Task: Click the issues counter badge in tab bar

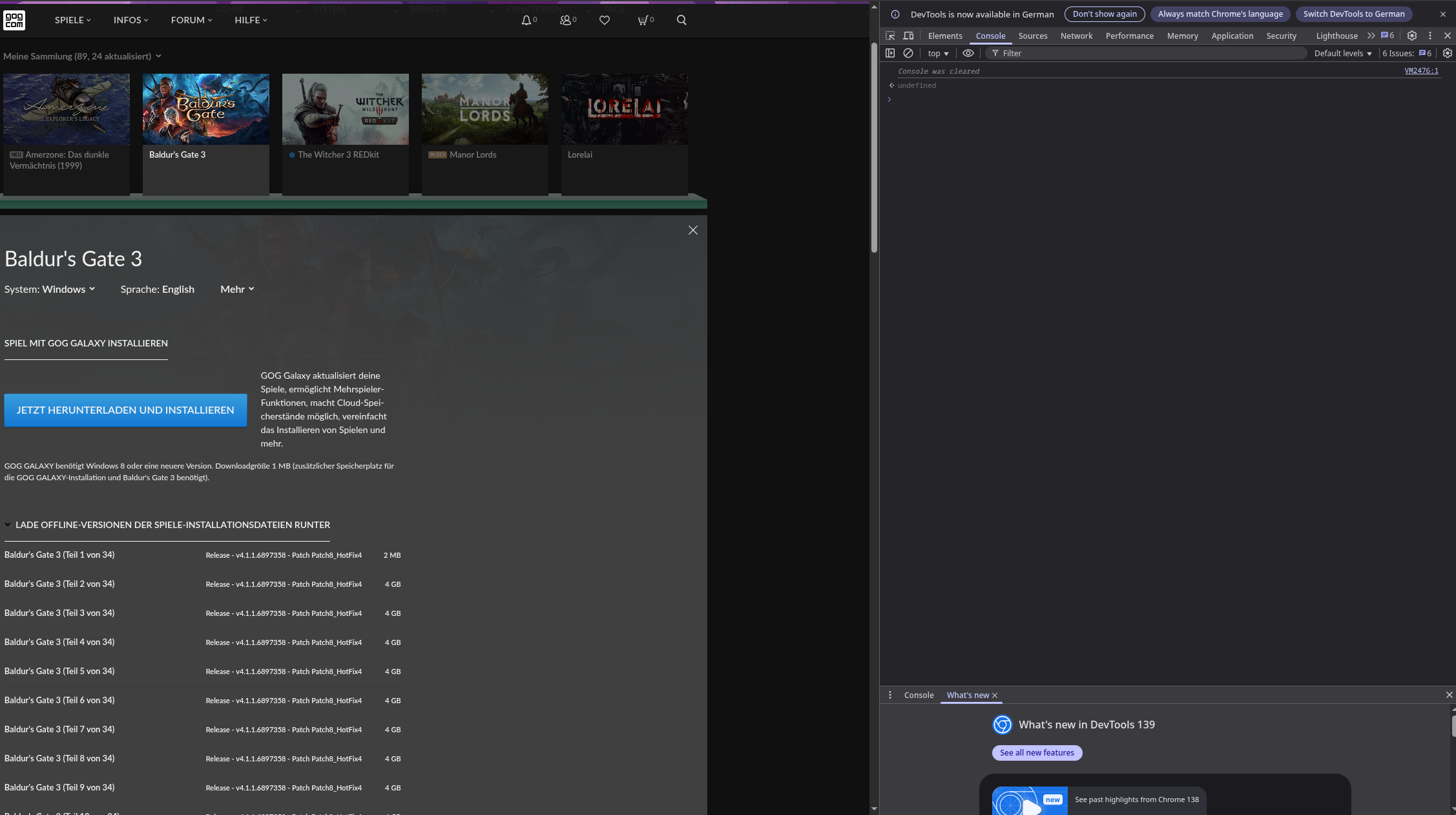Action: point(1388,36)
